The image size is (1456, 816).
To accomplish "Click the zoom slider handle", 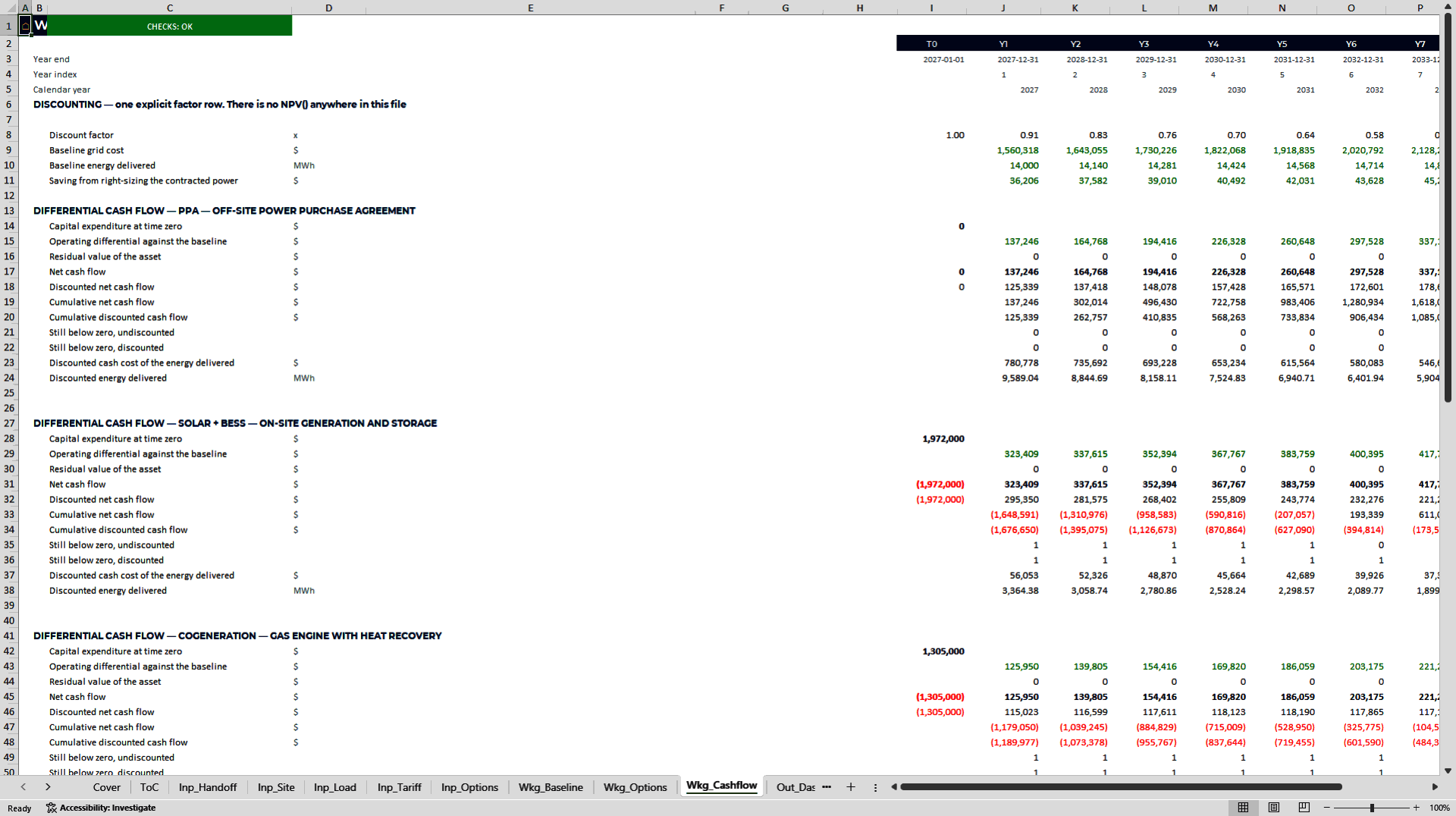I will click(1372, 808).
